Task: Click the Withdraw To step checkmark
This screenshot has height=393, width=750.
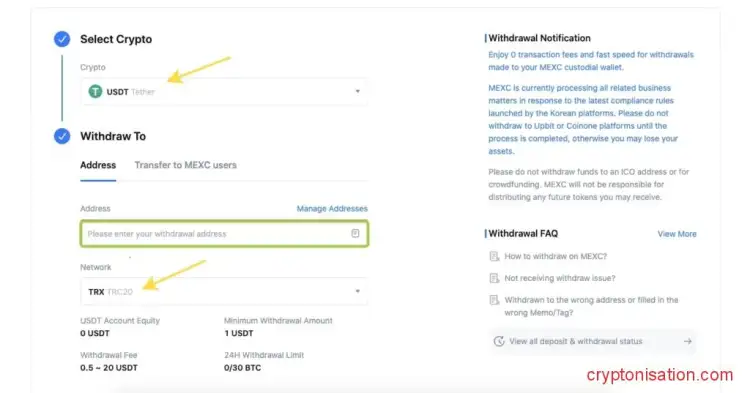Action: pyautogui.click(x=62, y=136)
